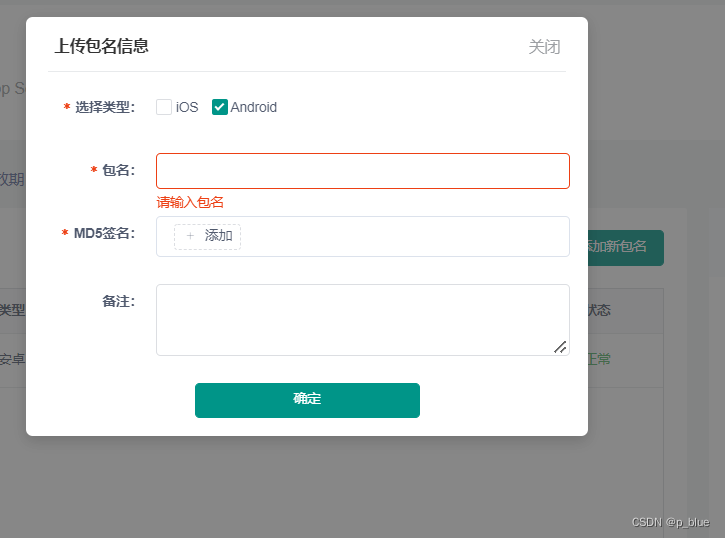Check the iOS type checkbox
This screenshot has height=538, width=725.
pyautogui.click(x=164, y=107)
